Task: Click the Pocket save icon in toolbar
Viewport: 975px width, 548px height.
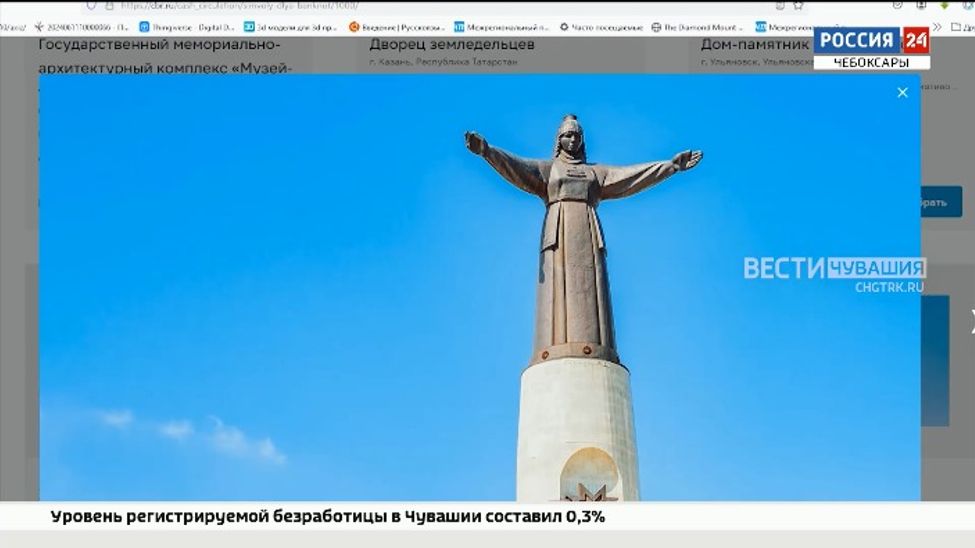Action: (x=897, y=6)
